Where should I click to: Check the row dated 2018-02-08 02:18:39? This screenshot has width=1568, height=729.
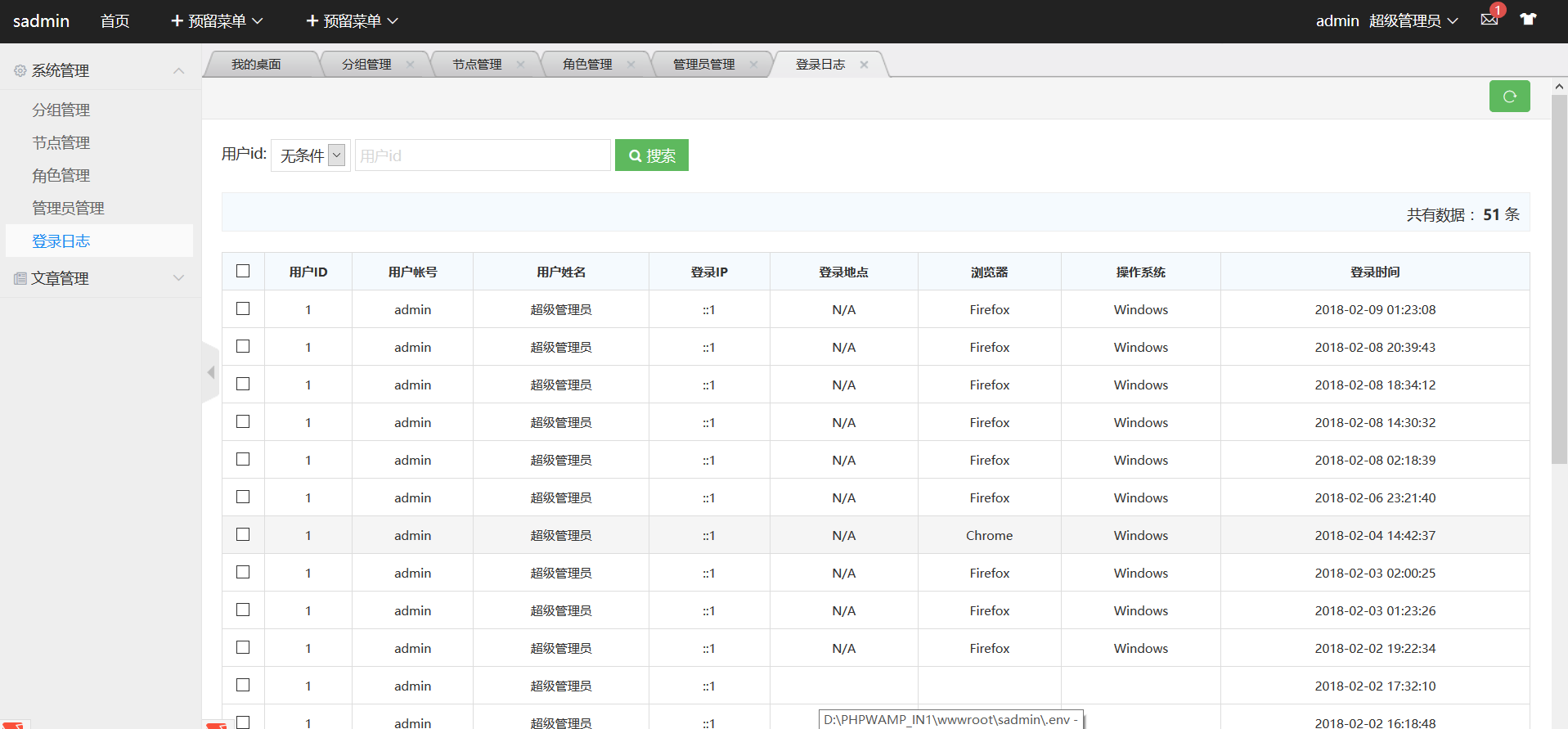tap(243, 459)
